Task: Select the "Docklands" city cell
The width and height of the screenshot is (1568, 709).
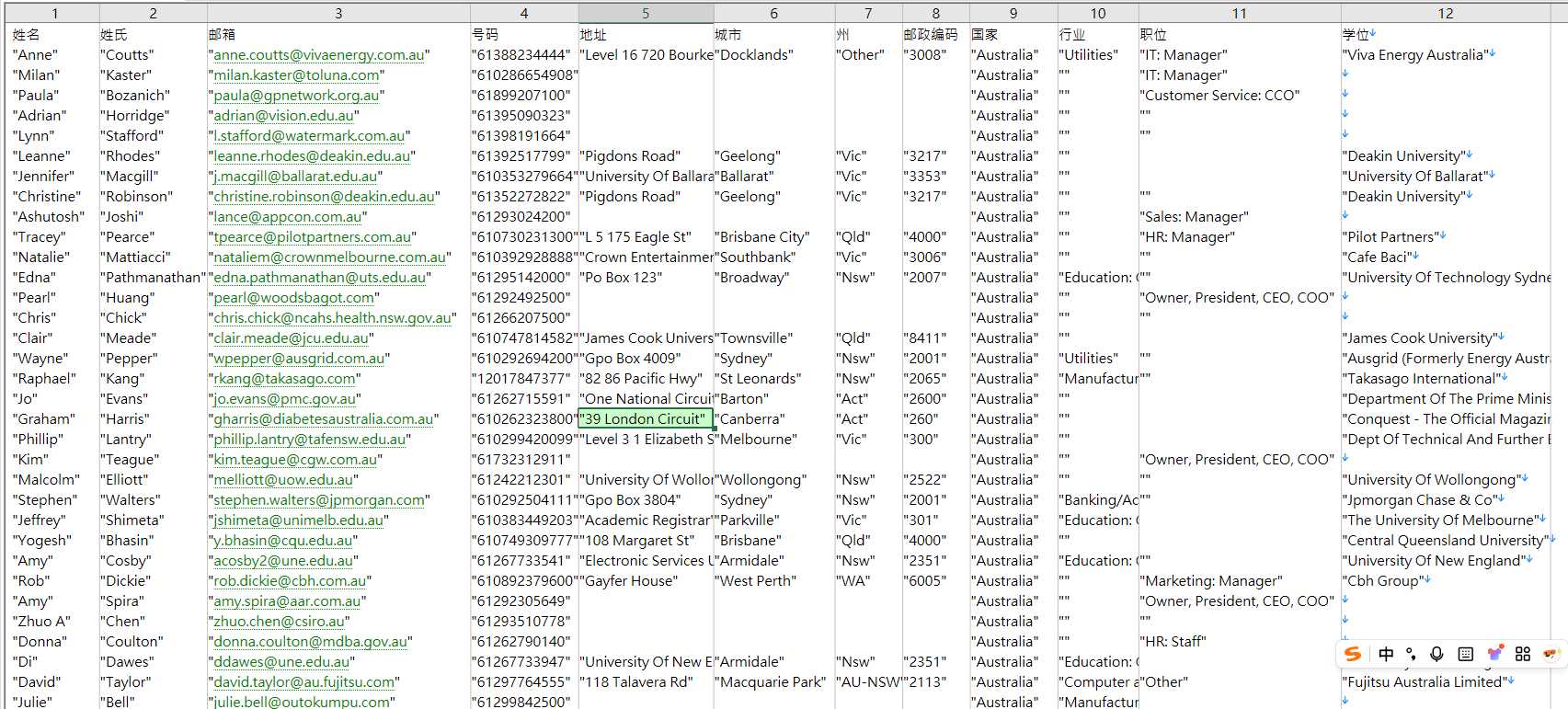Action: 774,55
